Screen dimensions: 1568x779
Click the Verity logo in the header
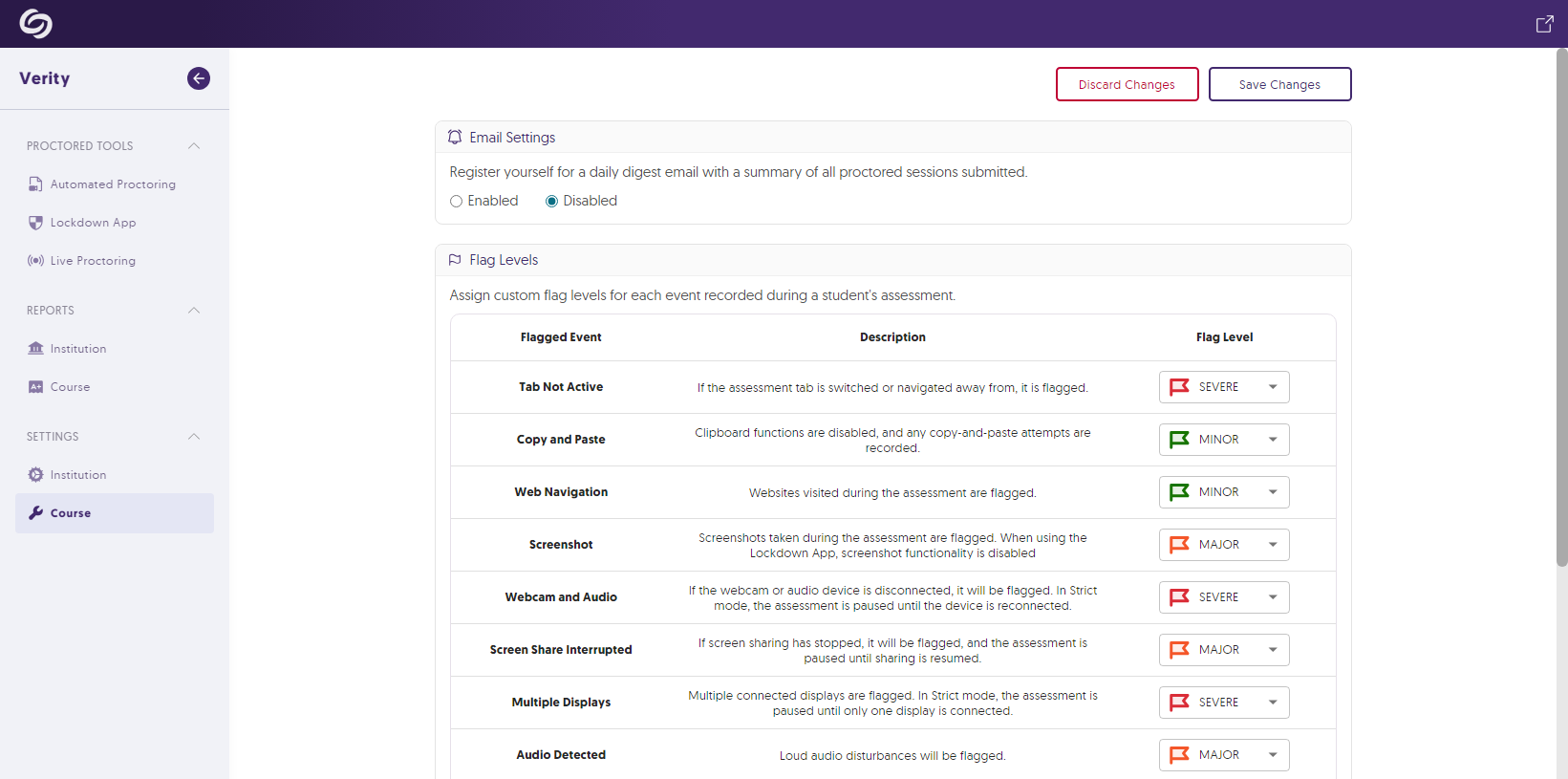click(x=35, y=24)
